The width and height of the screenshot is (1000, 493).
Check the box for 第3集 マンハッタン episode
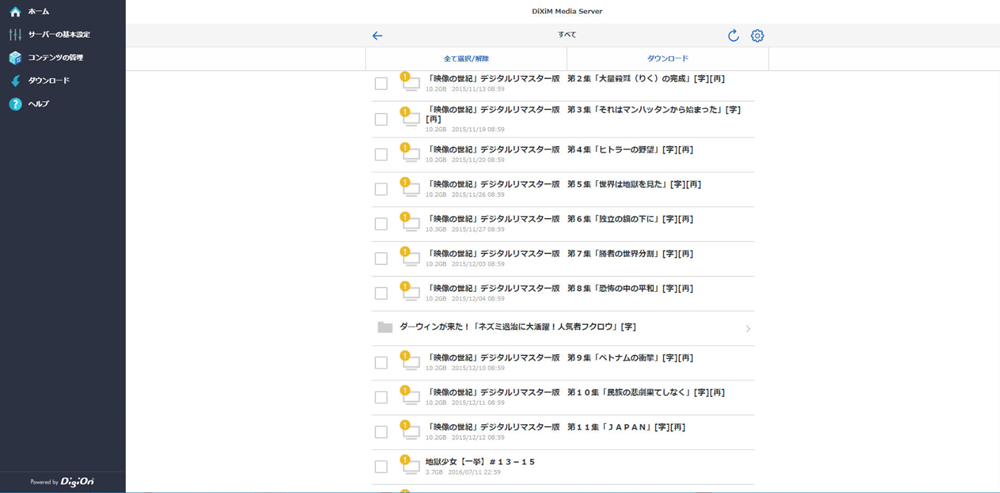click(x=381, y=119)
